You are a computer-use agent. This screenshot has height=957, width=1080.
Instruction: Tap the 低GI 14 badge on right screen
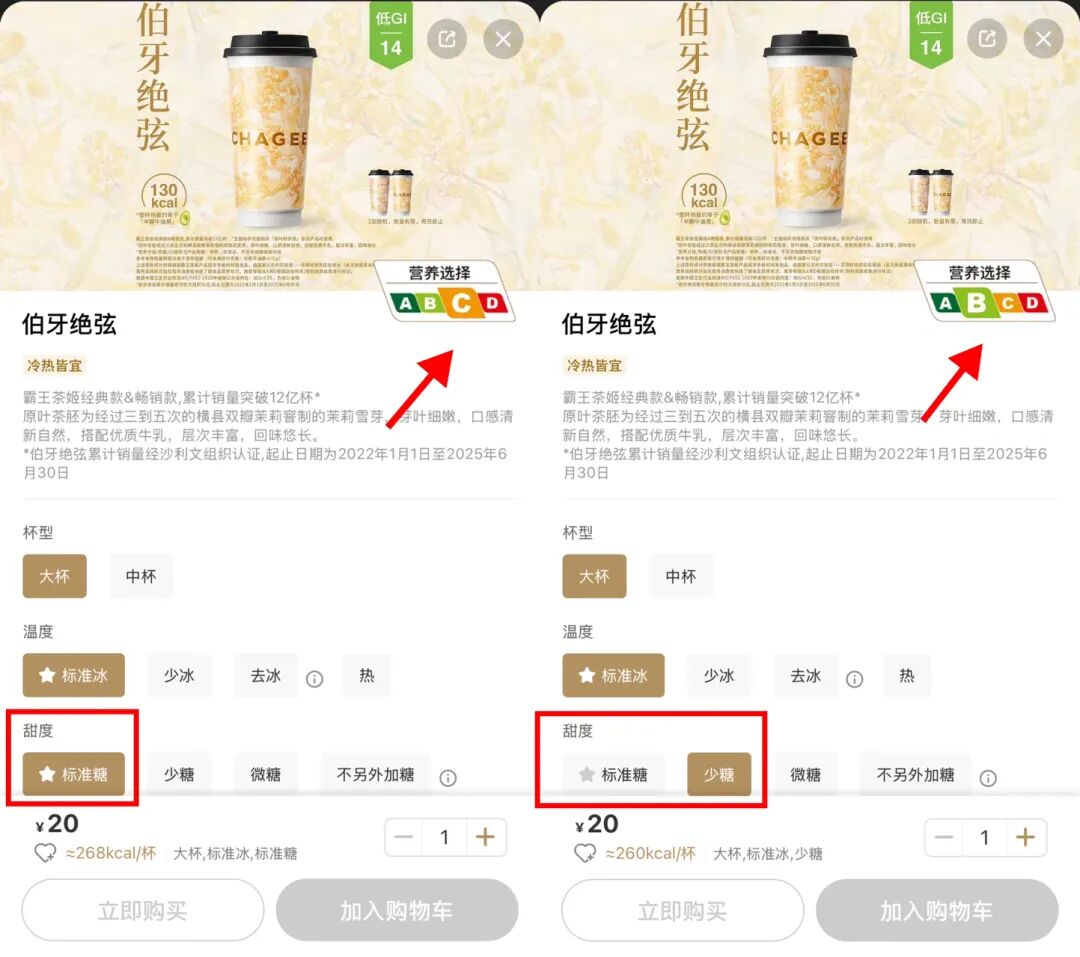(931, 34)
